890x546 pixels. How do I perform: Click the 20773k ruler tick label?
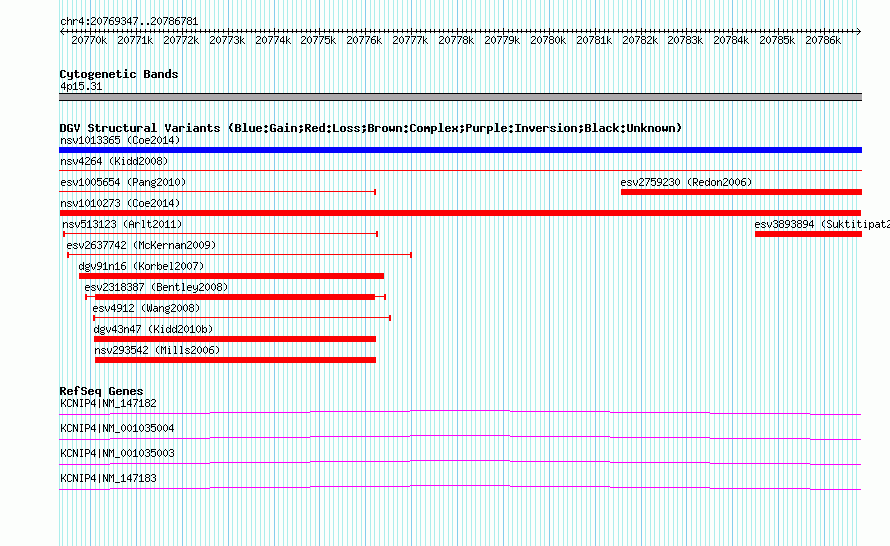point(227,40)
